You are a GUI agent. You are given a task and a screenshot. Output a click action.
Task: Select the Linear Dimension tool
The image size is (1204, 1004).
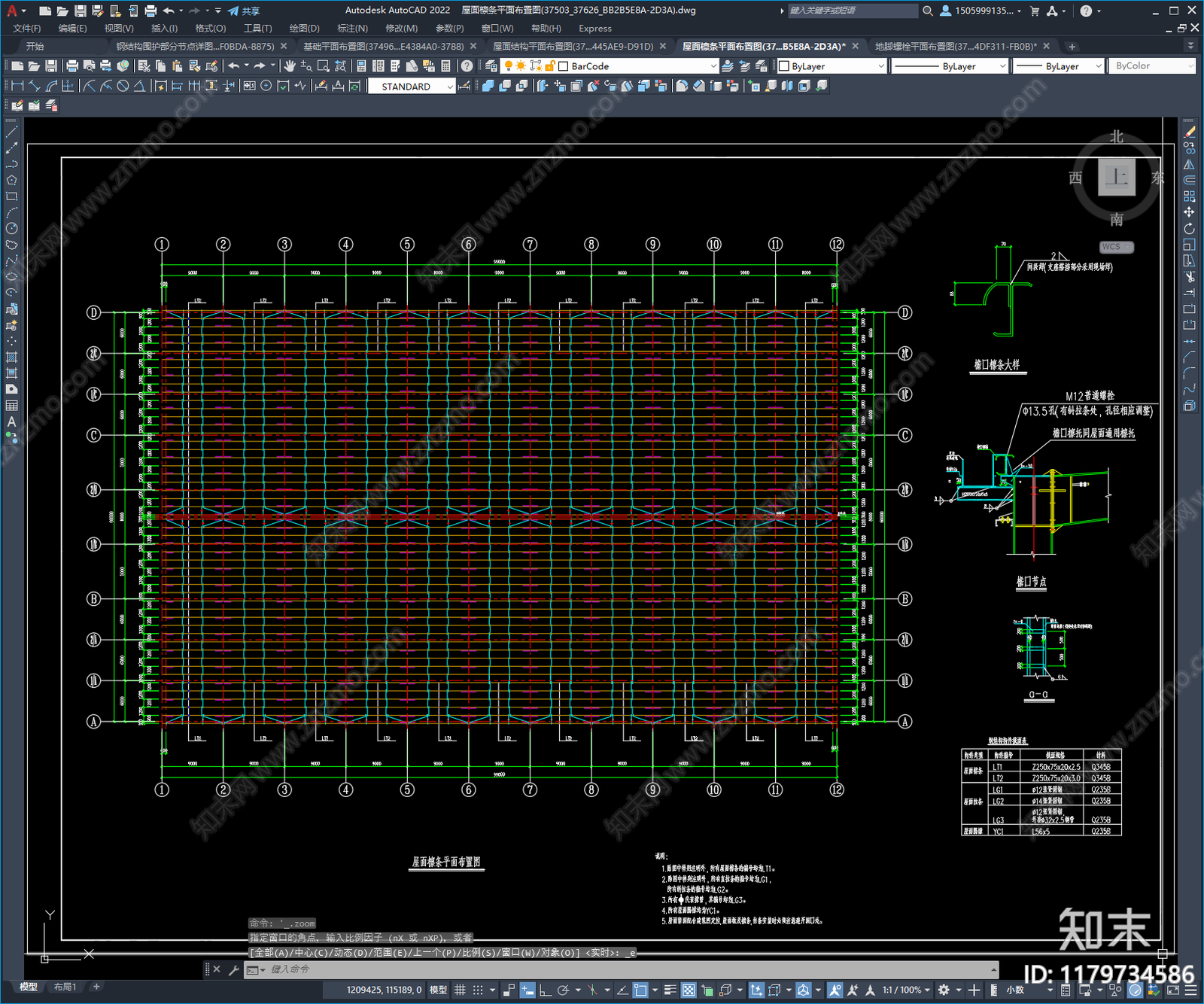(18, 86)
